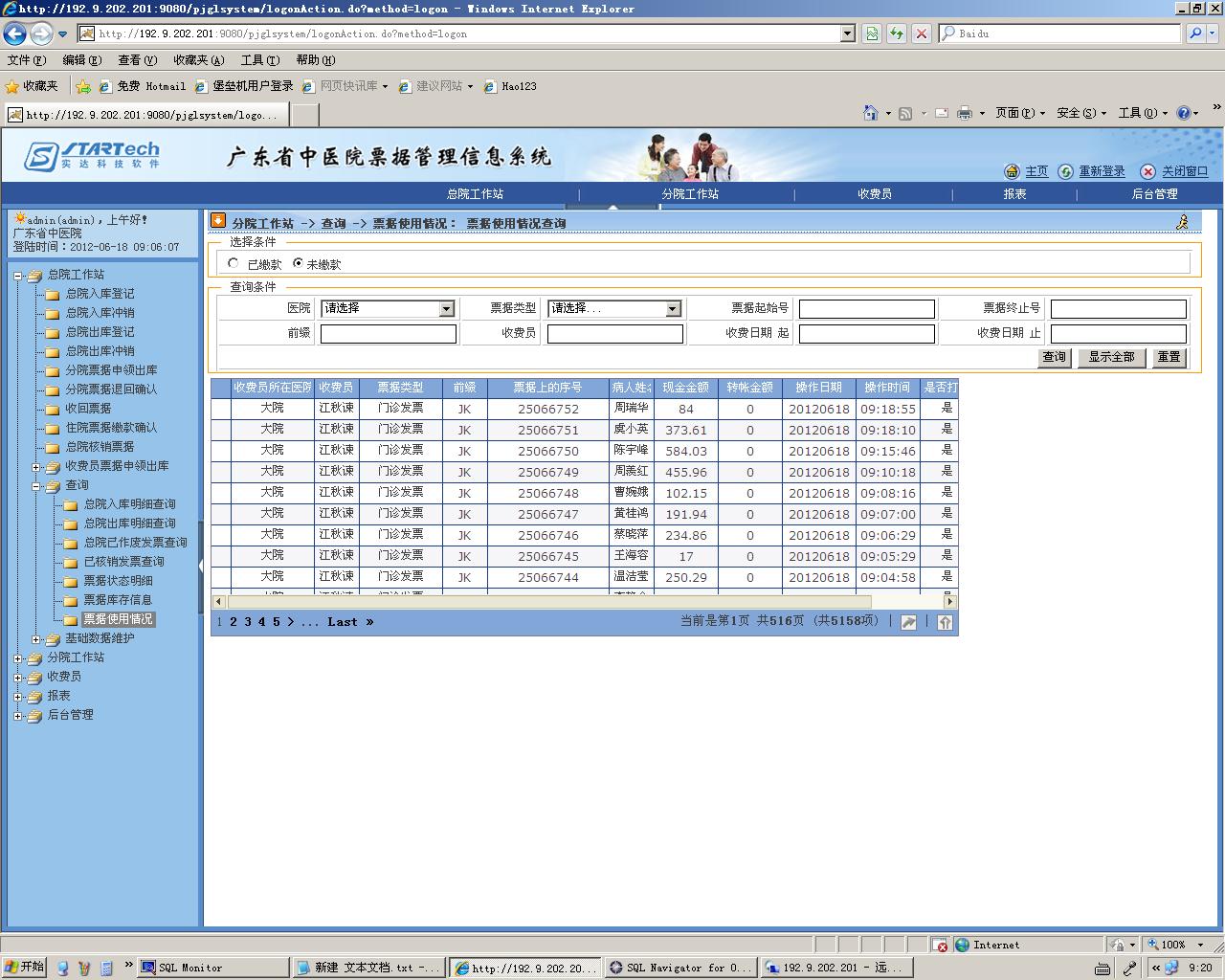Click the Read Mail toolbar icon
This screenshot has height=980, width=1225.
942,113
